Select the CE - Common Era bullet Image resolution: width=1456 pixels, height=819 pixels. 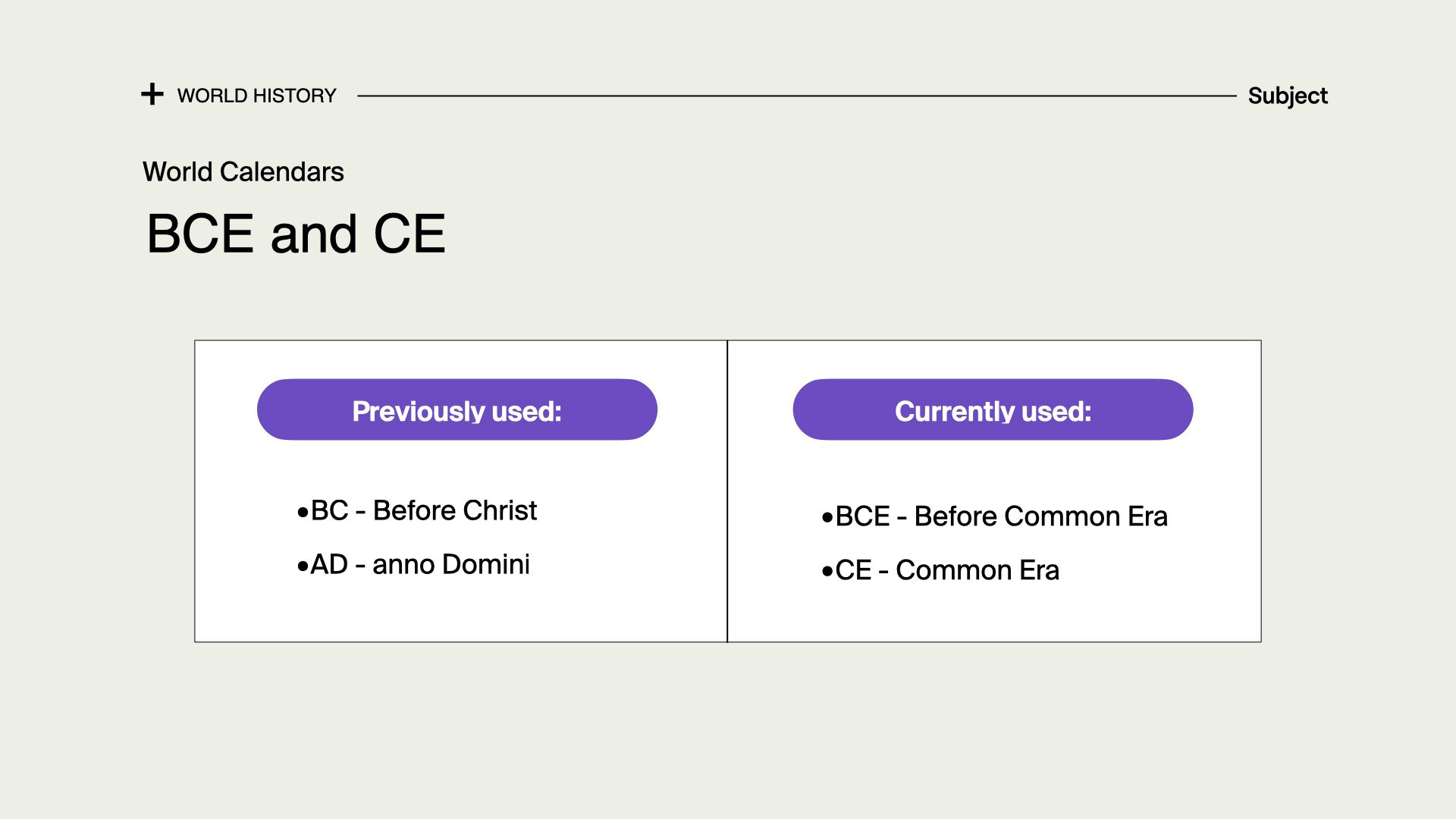tap(940, 570)
